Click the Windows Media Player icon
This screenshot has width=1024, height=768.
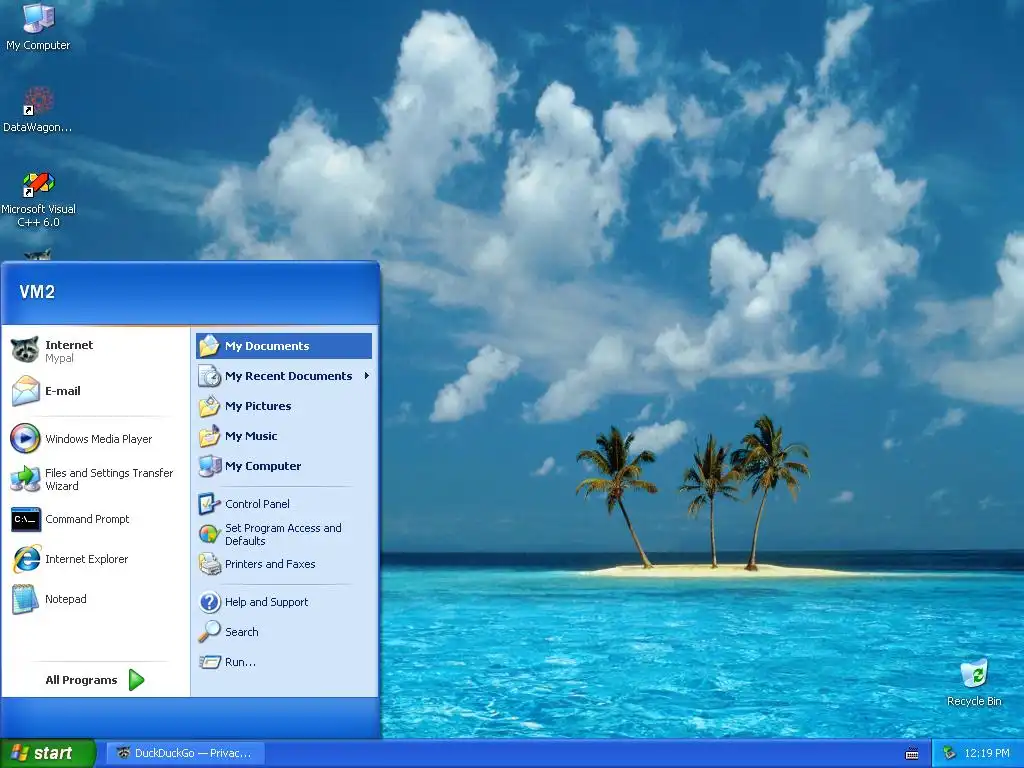25,439
